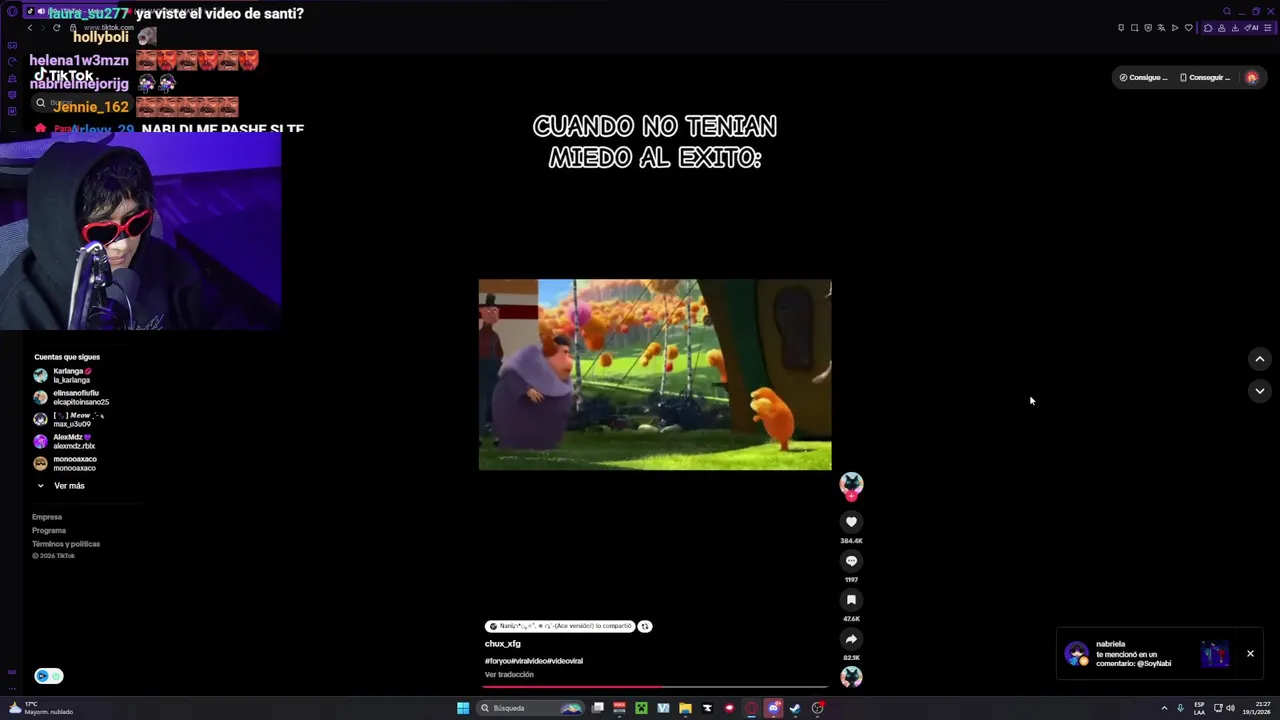Open the extensions cube icon in browser toolbar
Image resolution: width=1280 pixels, height=720 pixels.
1208,28
